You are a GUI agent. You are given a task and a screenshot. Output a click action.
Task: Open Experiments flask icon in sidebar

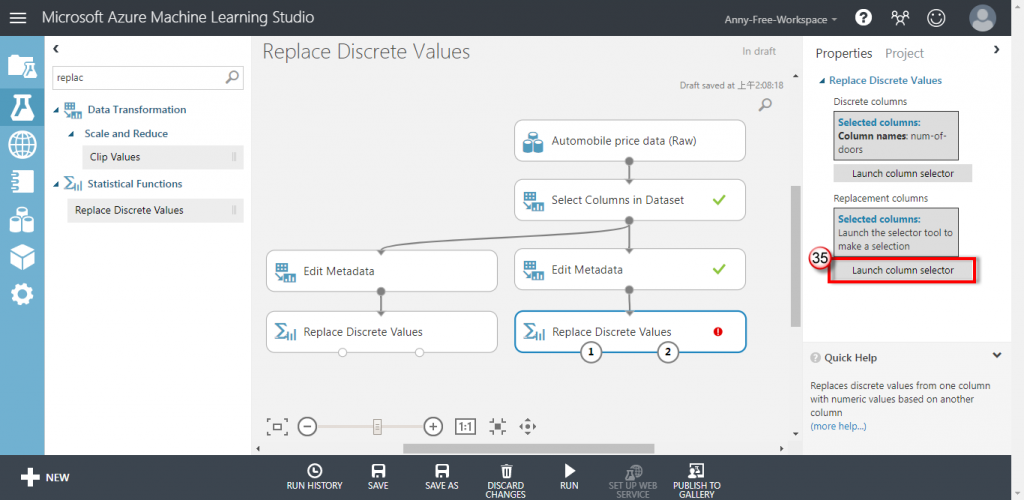(x=22, y=107)
